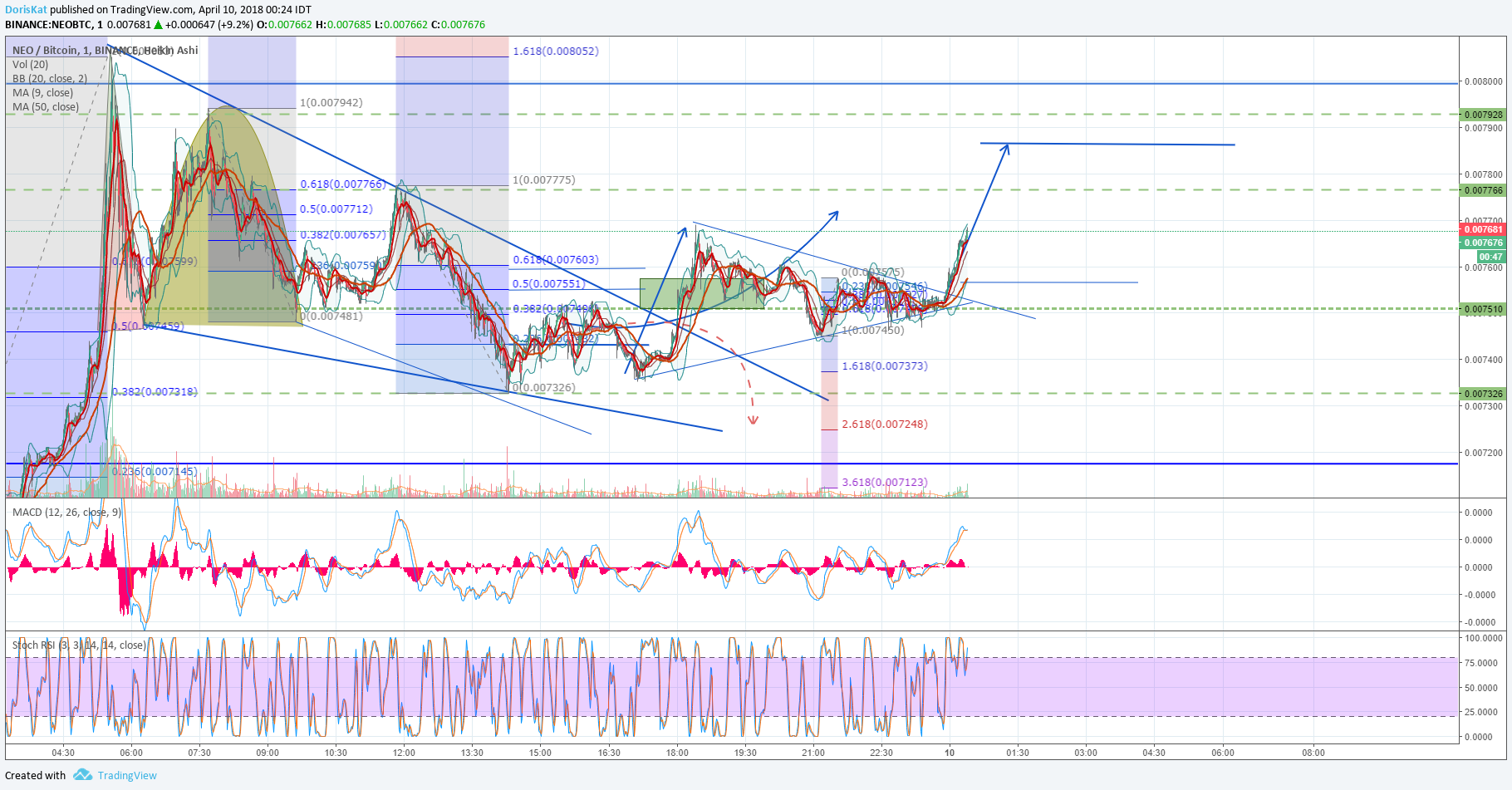
Task: Click the green 0.007510 price axis tag
Action: (x=1483, y=309)
